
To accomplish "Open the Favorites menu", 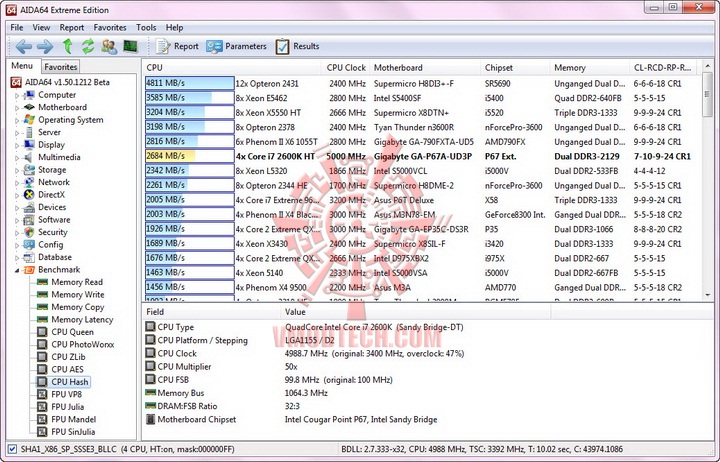I will 110,28.
